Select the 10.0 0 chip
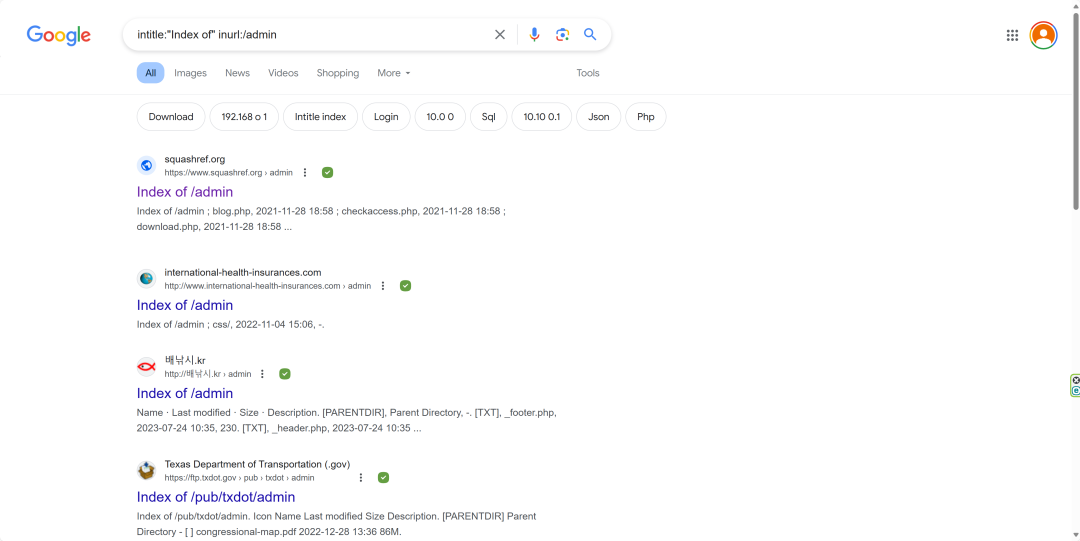The image size is (1080, 541). pyautogui.click(x=440, y=116)
